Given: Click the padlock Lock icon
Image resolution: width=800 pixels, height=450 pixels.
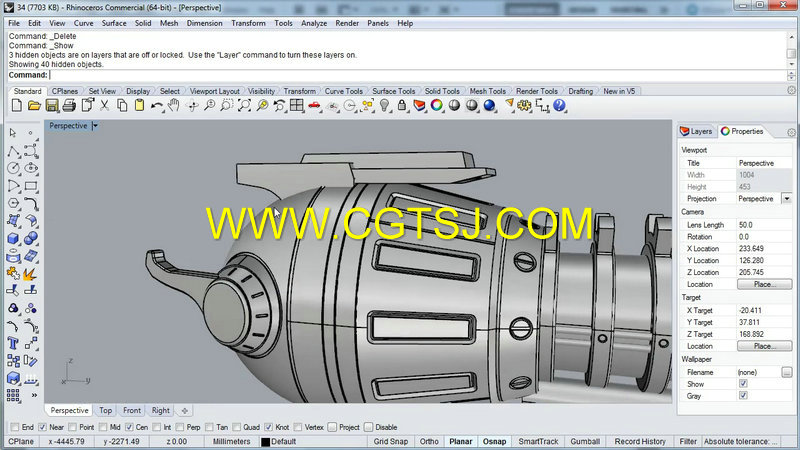Looking at the screenshot, I should 402,106.
